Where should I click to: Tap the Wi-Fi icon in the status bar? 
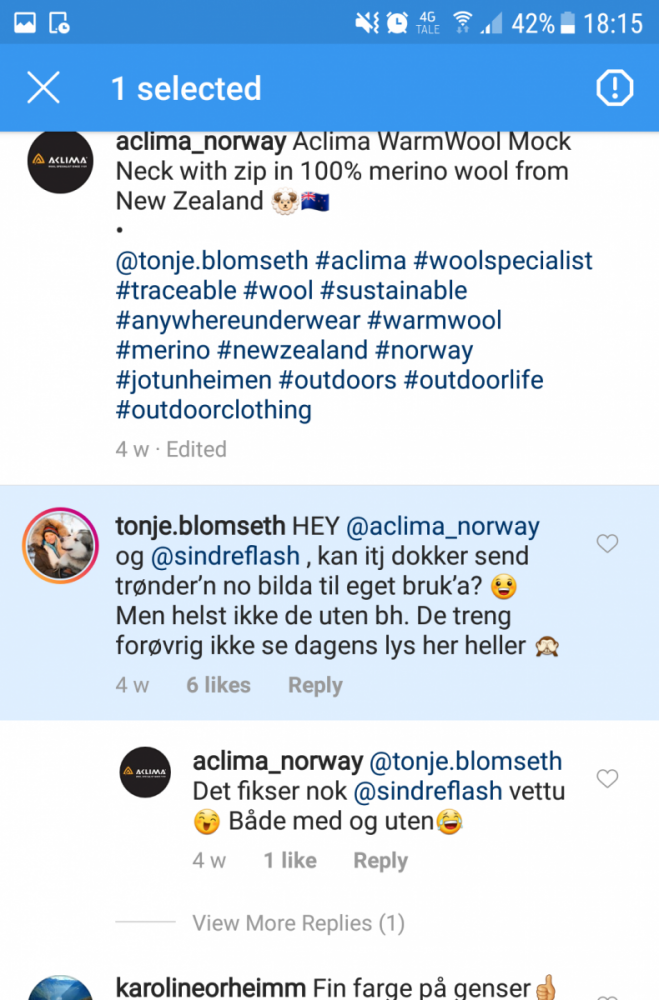coord(462,23)
